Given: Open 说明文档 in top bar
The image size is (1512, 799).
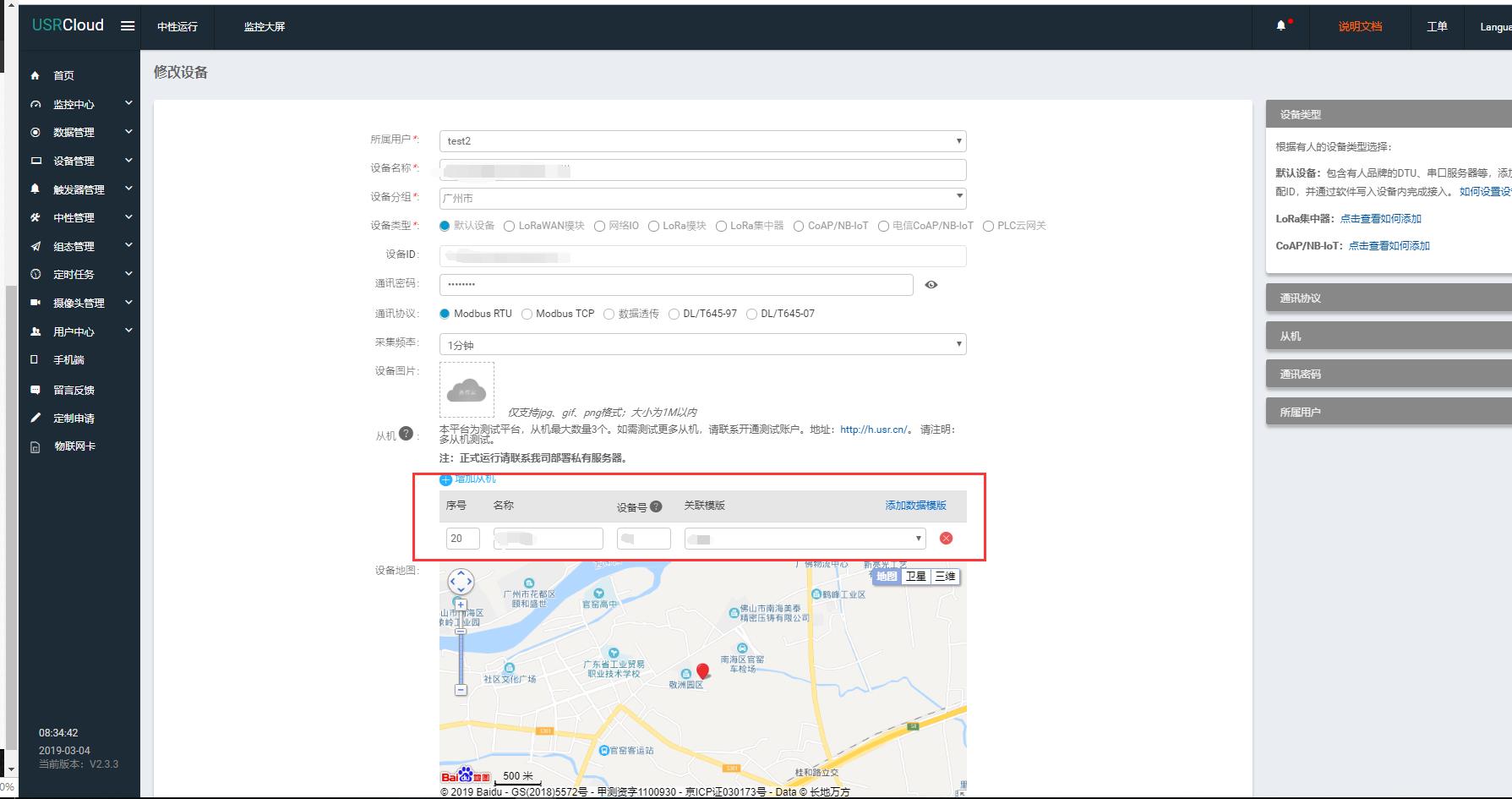Looking at the screenshot, I should tap(1360, 26).
